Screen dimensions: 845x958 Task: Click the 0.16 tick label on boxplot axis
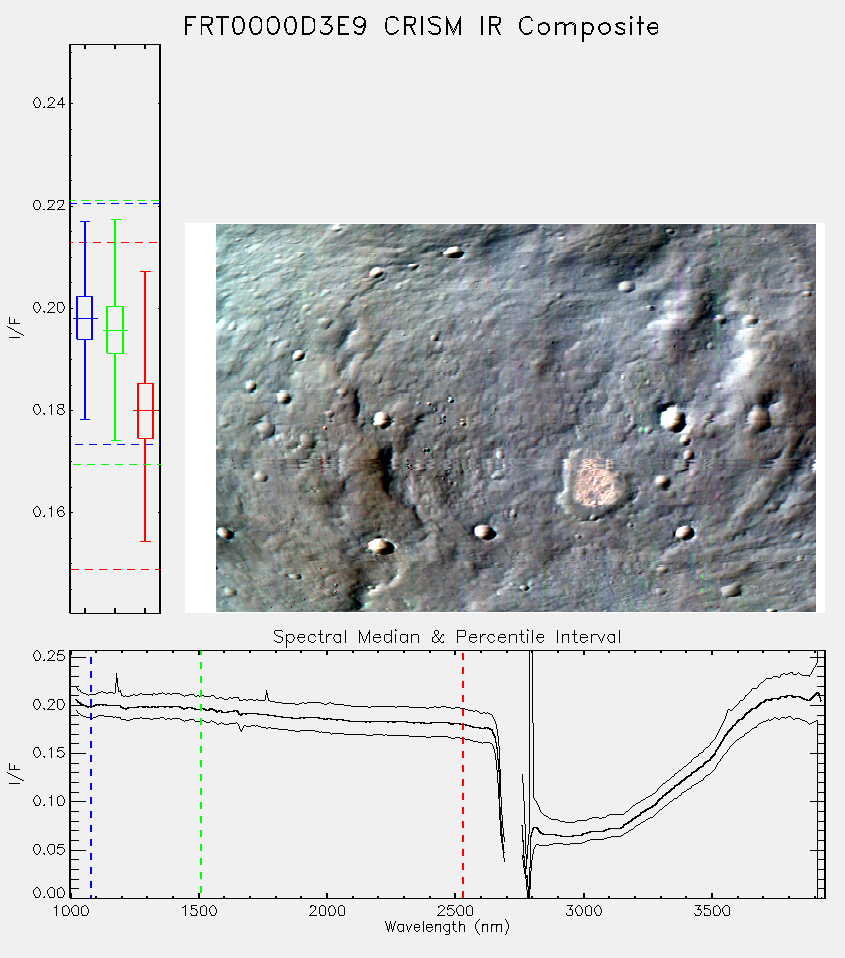coord(49,512)
